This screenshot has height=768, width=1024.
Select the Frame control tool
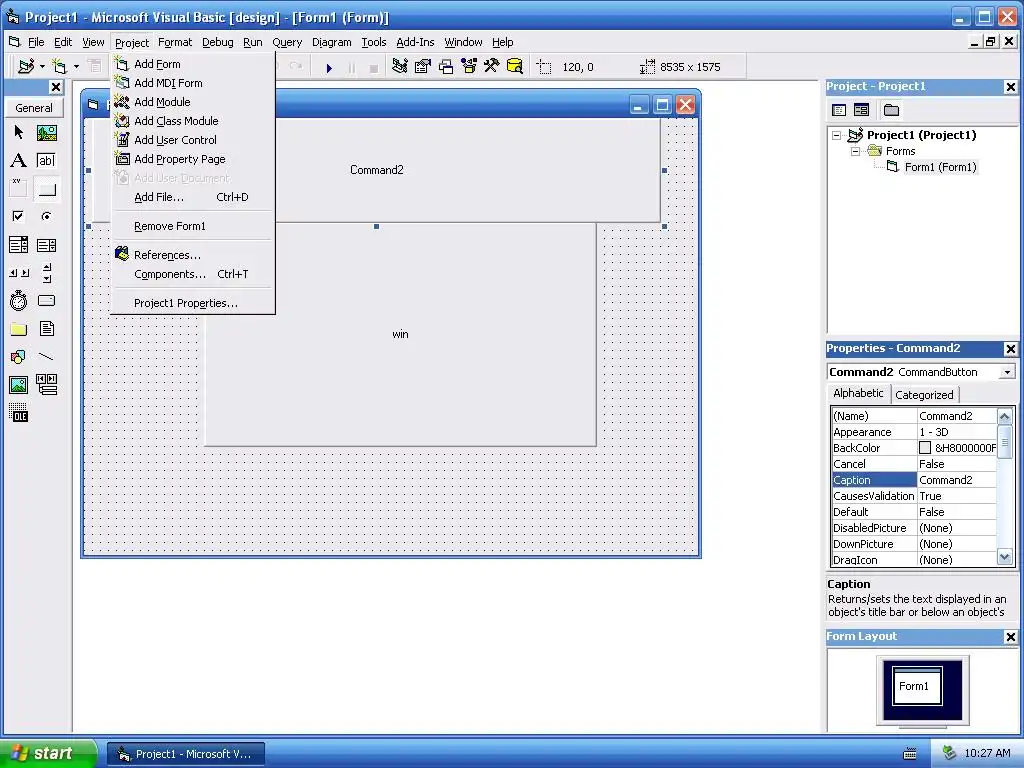18,189
